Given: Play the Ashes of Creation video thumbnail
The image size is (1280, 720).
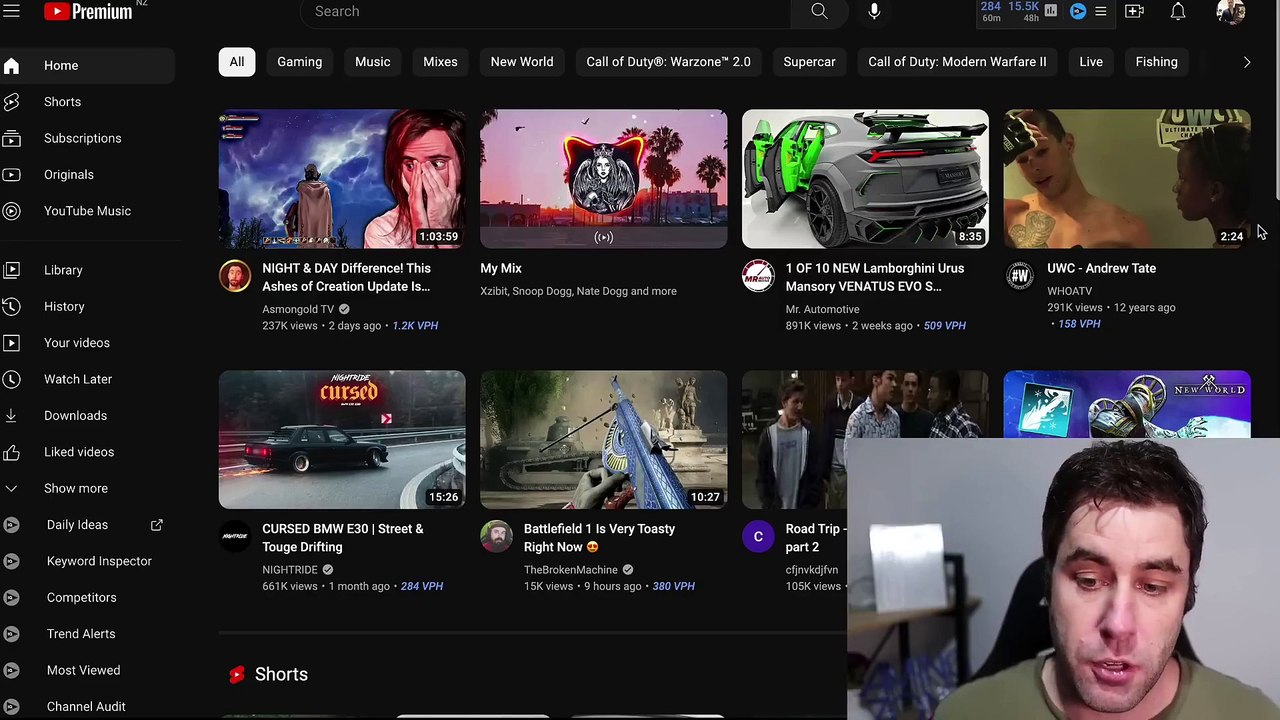Looking at the screenshot, I should pyautogui.click(x=342, y=179).
